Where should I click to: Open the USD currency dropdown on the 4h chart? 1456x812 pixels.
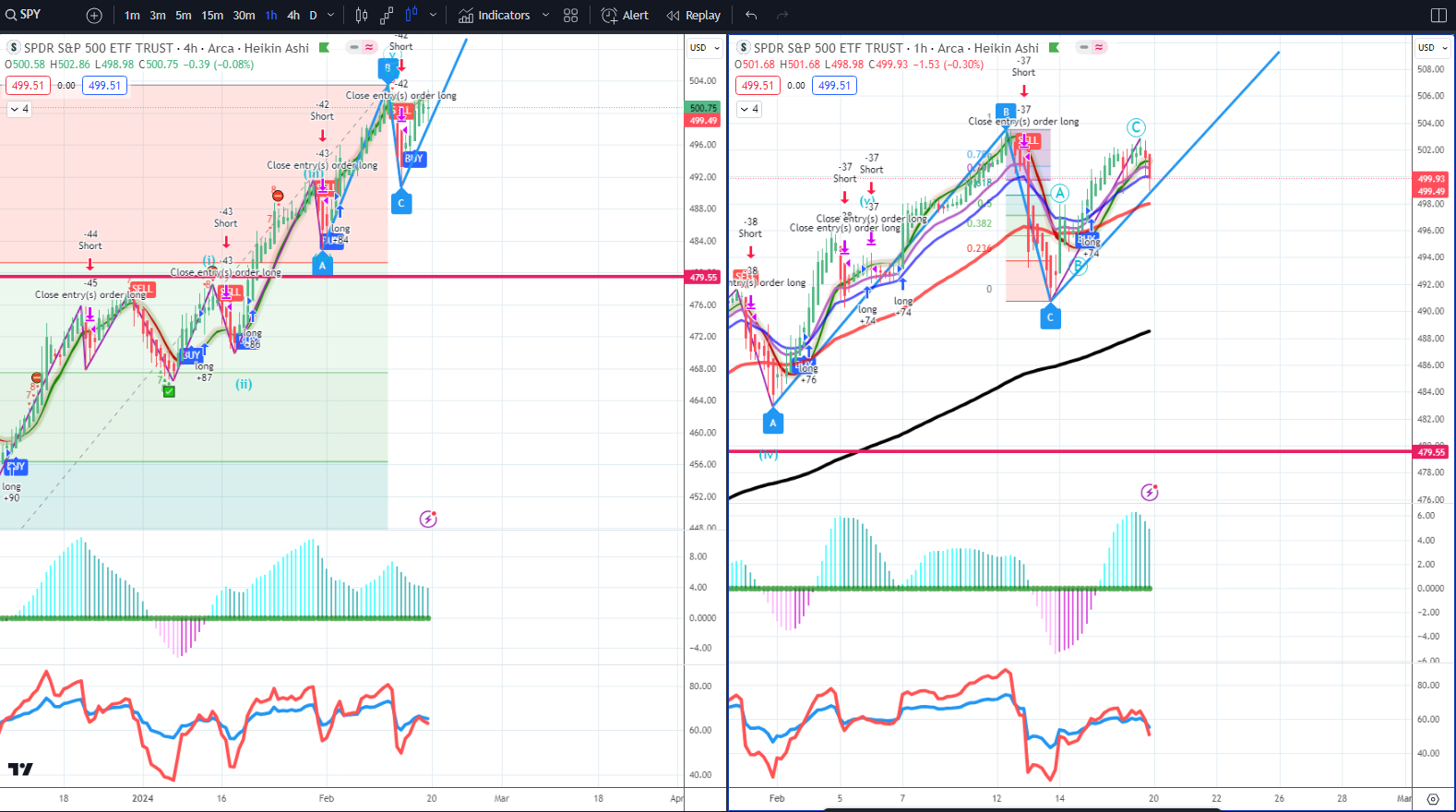[x=705, y=48]
